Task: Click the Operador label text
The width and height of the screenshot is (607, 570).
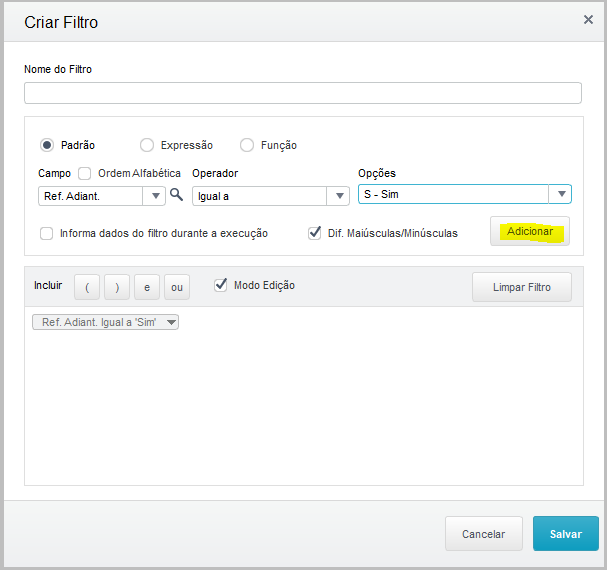Action: click(215, 173)
